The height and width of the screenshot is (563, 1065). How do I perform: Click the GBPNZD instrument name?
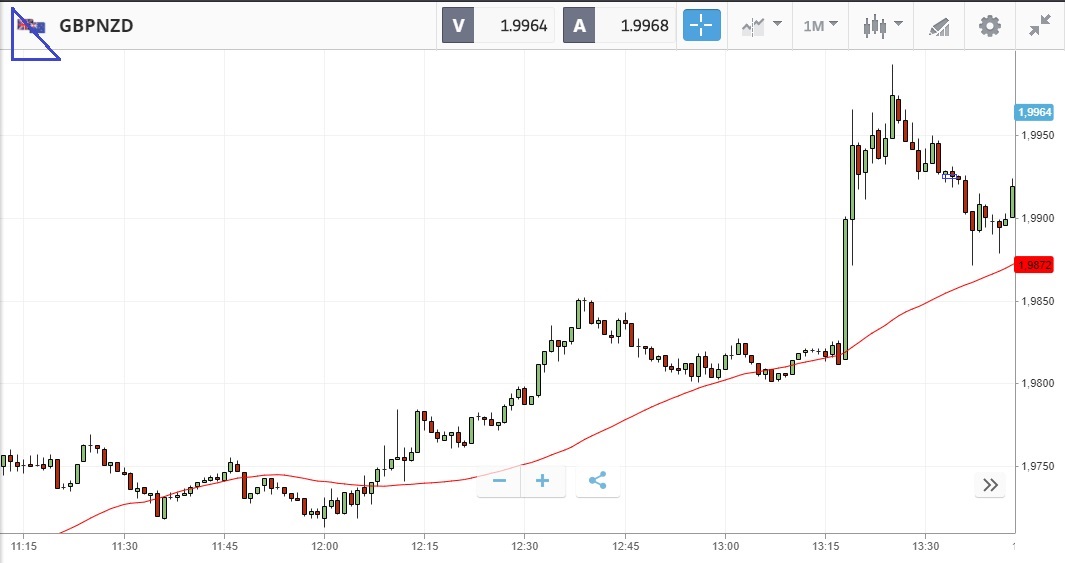coord(96,25)
